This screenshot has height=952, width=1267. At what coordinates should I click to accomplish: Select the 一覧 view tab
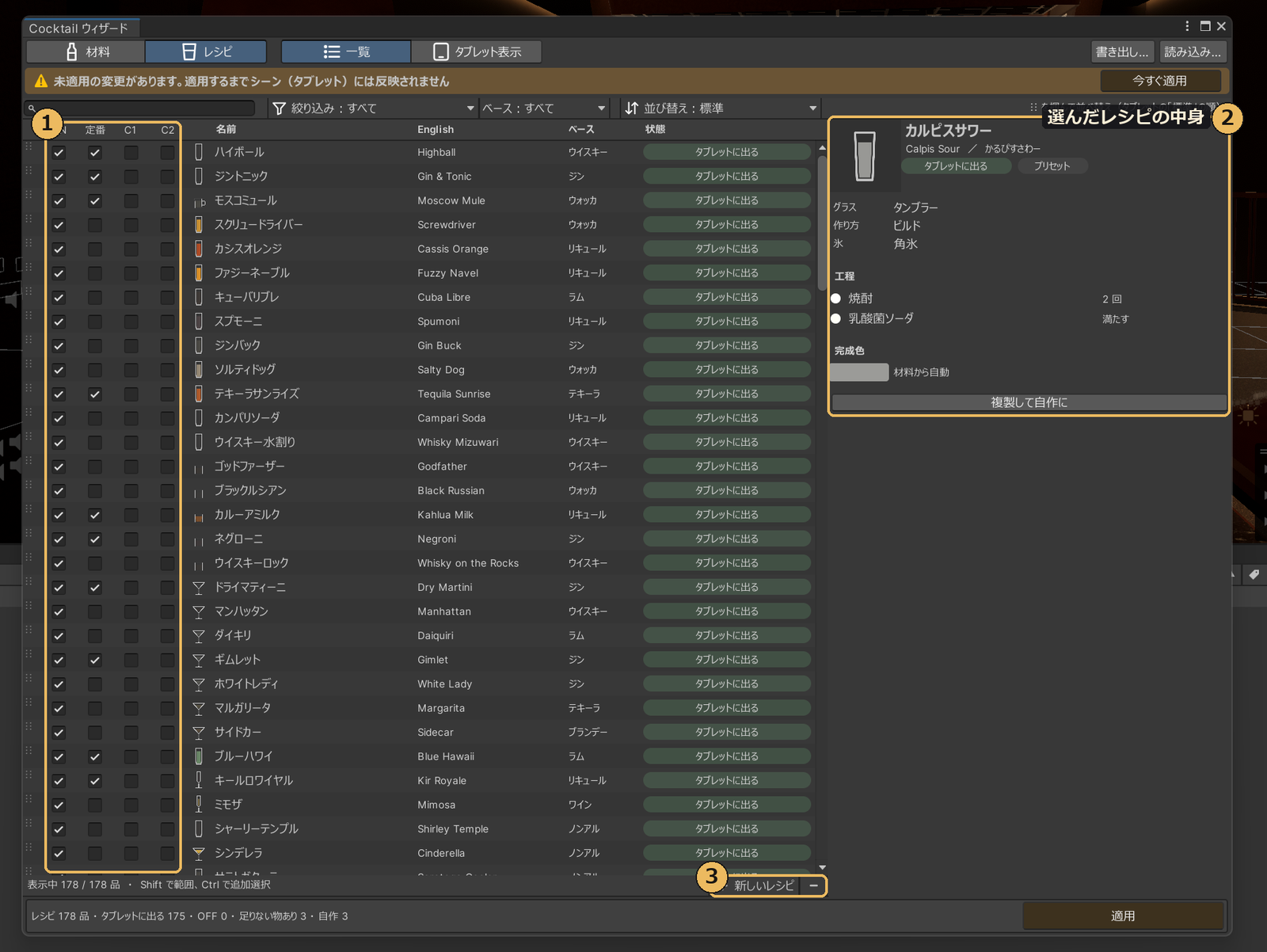pos(346,51)
